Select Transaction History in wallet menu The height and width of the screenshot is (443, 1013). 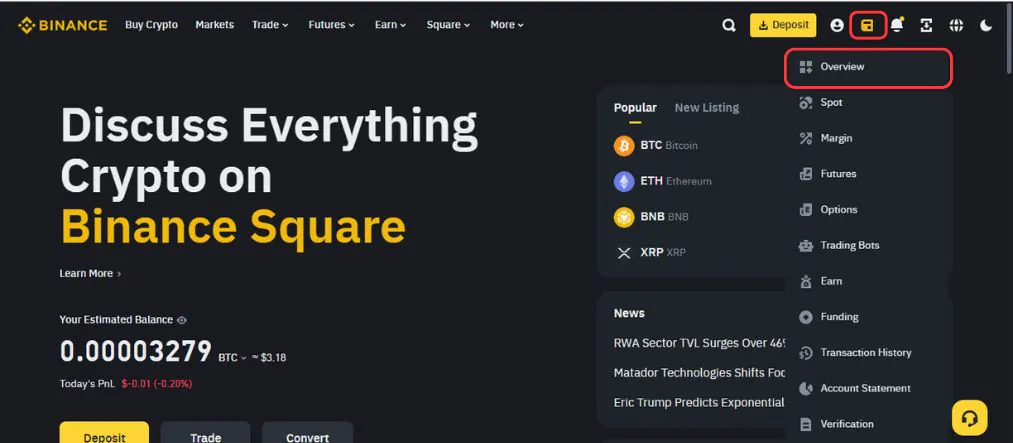point(868,353)
